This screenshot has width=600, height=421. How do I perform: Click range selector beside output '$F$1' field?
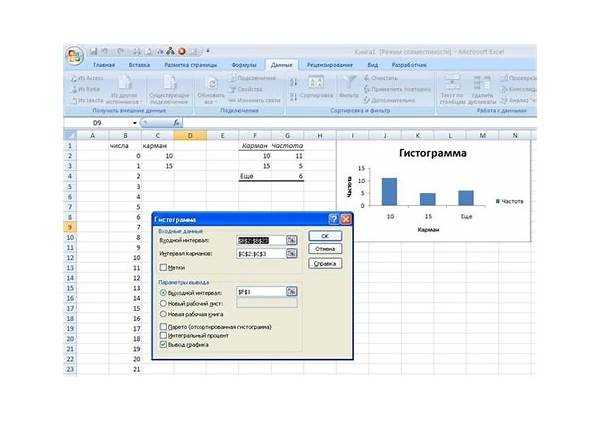coord(292,292)
